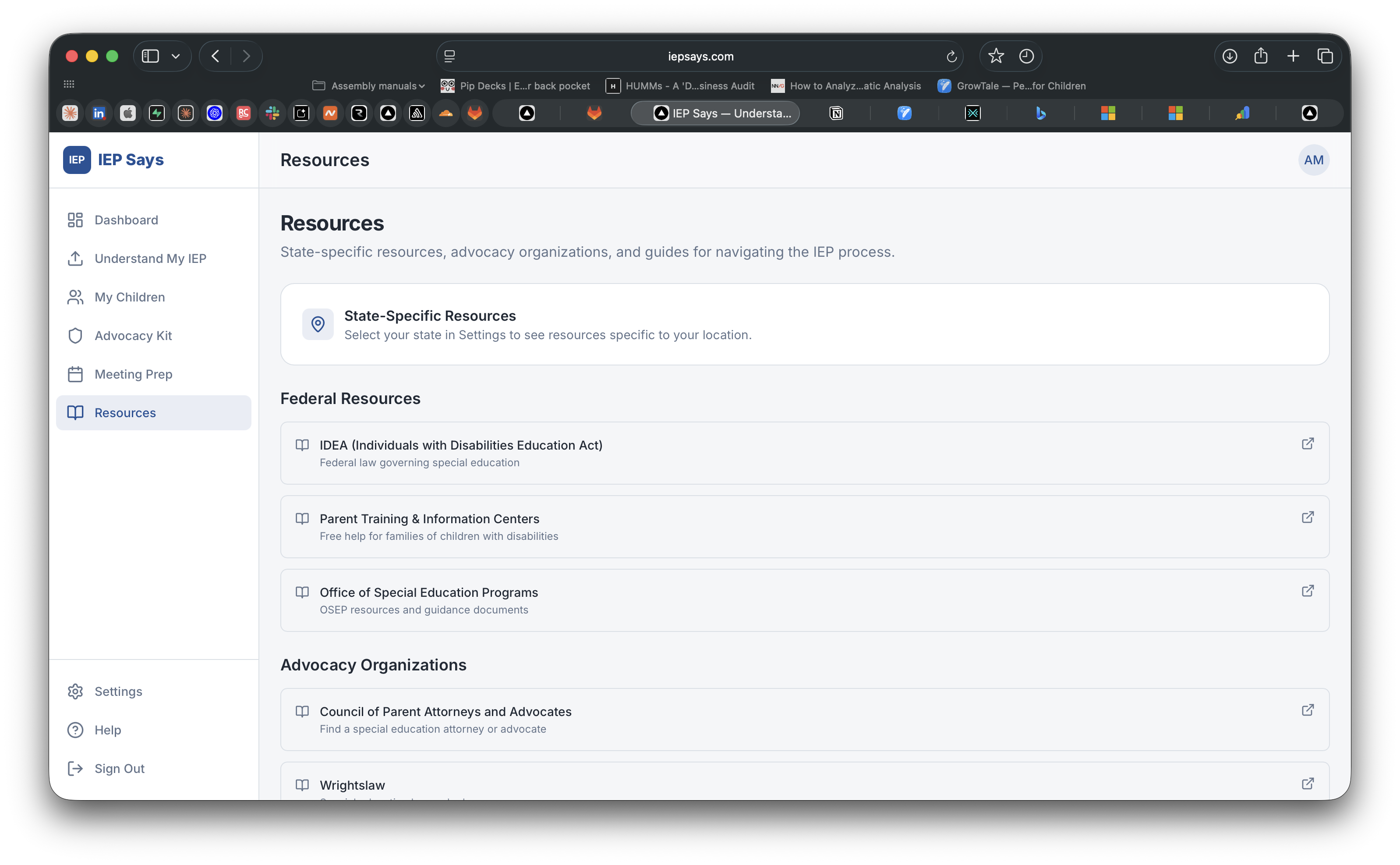Reload the iepsays.com page
Screen dimensions: 1400x865
pos(951,57)
